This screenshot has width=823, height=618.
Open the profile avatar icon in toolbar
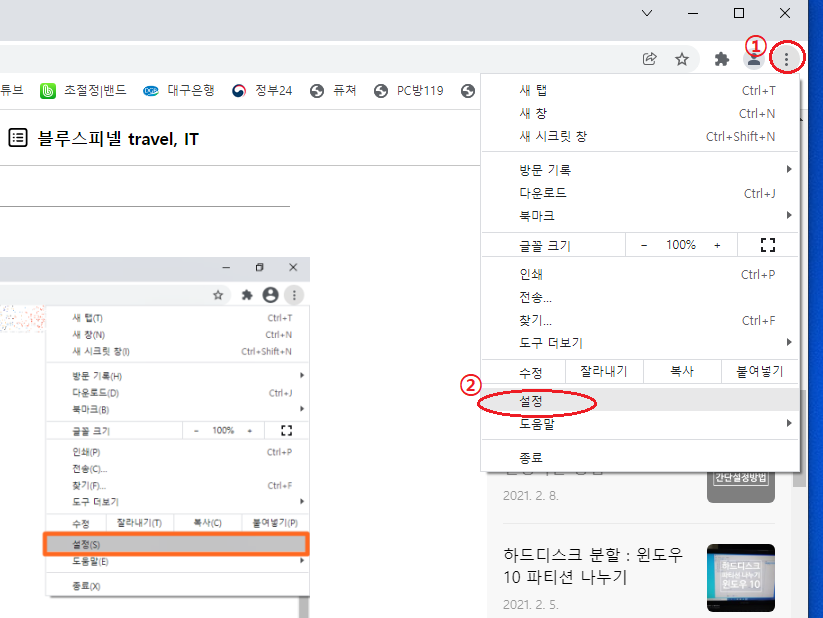754,59
